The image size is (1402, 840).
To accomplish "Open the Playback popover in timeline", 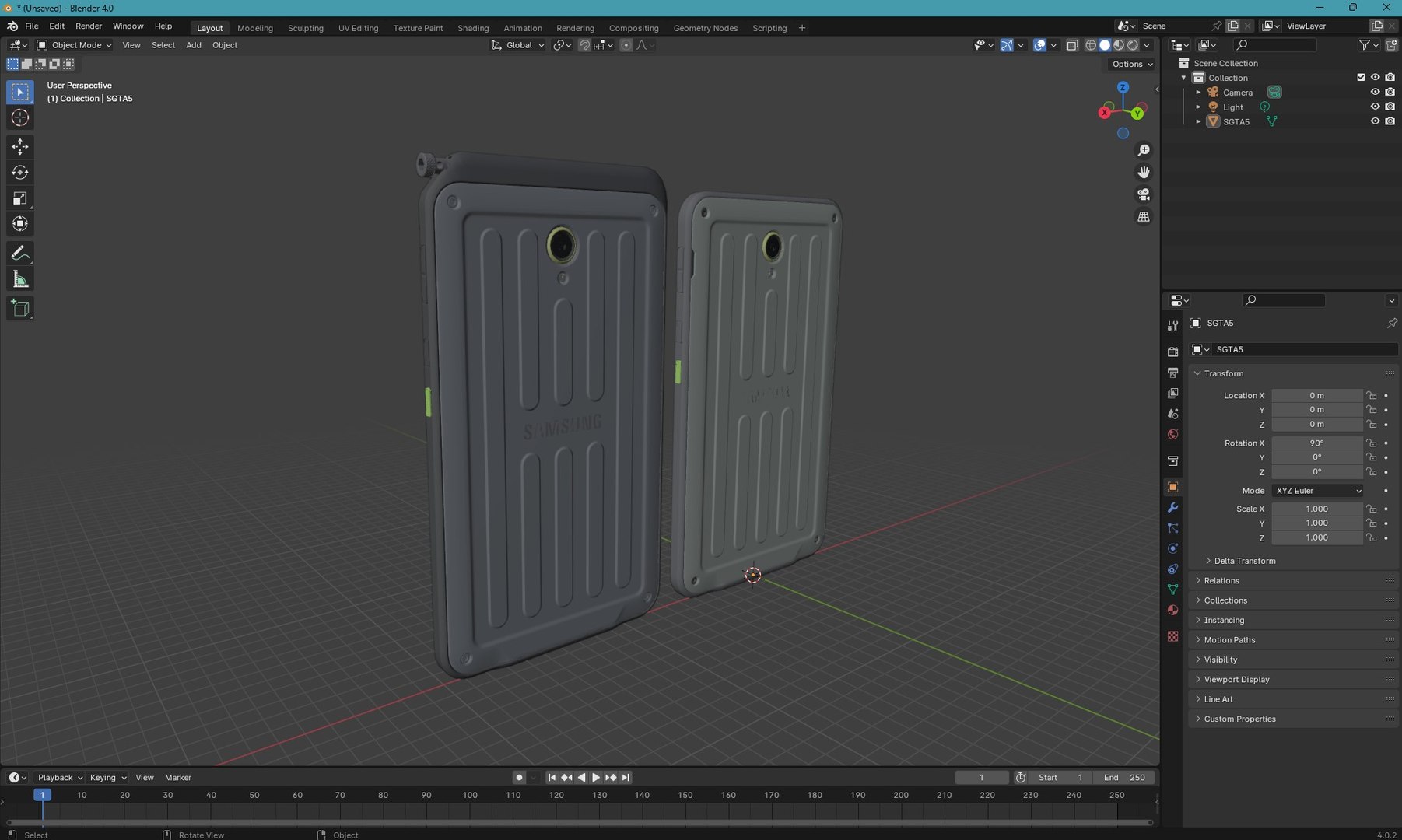I will pos(60,778).
